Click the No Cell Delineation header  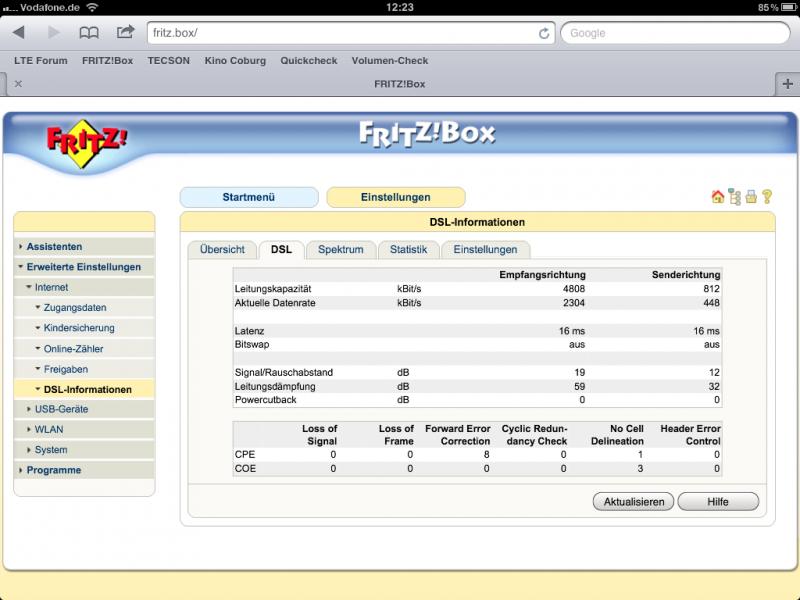point(617,435)
